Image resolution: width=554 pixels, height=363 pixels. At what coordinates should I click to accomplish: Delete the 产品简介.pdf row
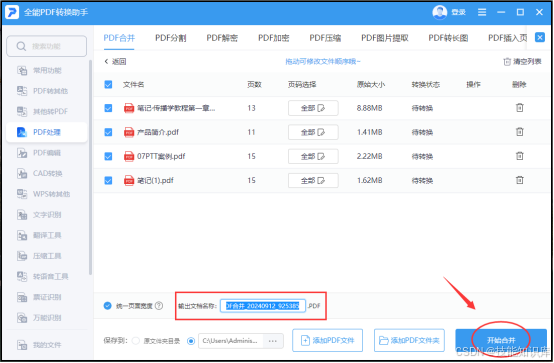[x=519, y=132]
